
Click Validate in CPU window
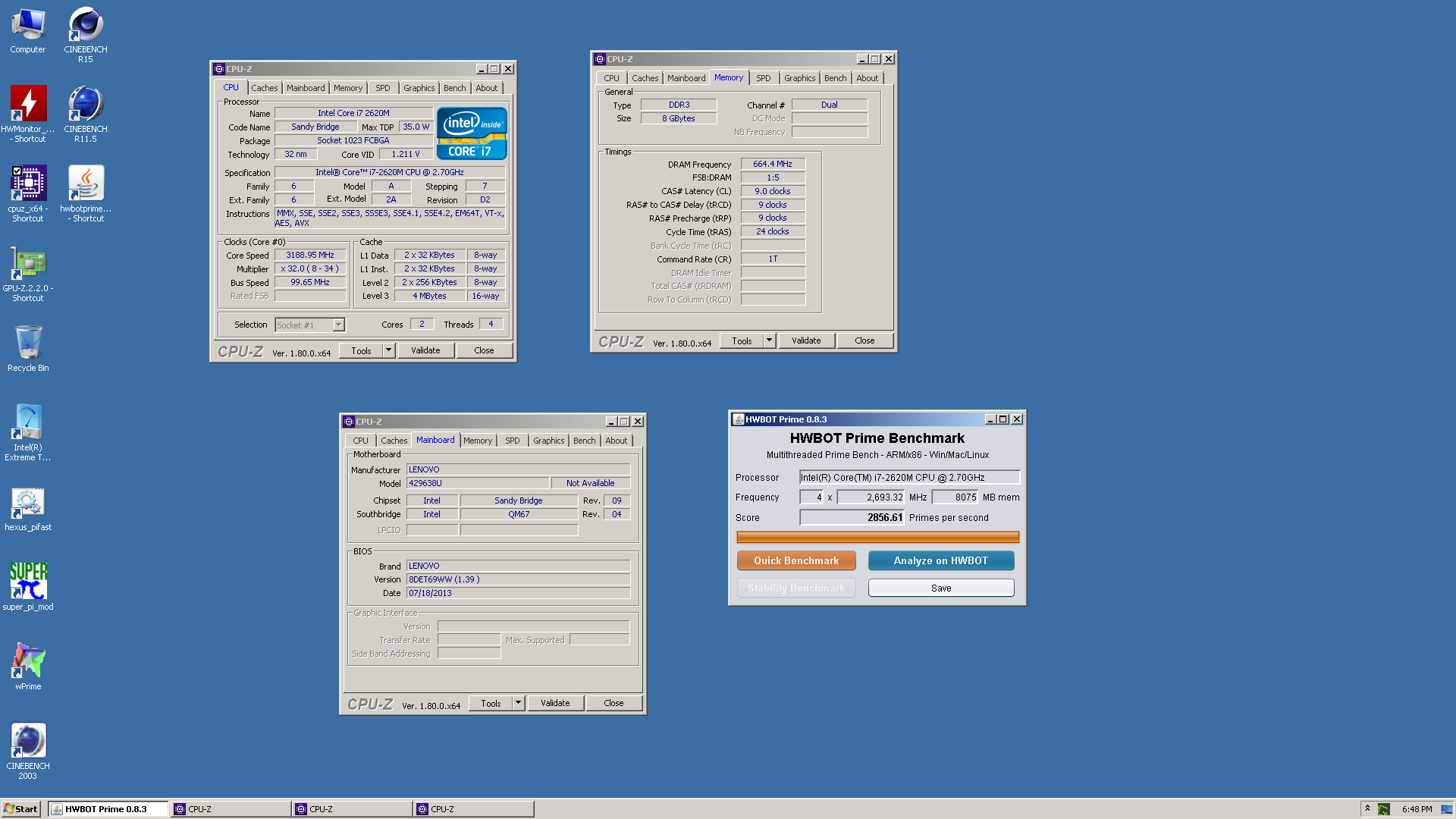click(x=425, y=350)
